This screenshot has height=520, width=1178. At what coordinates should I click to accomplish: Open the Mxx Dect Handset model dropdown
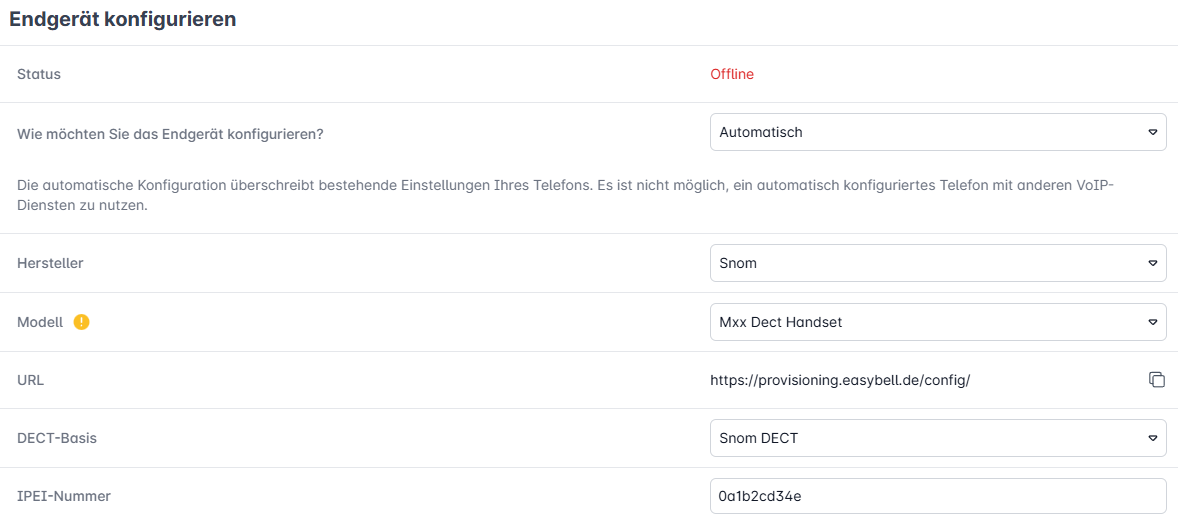point(937,322)
